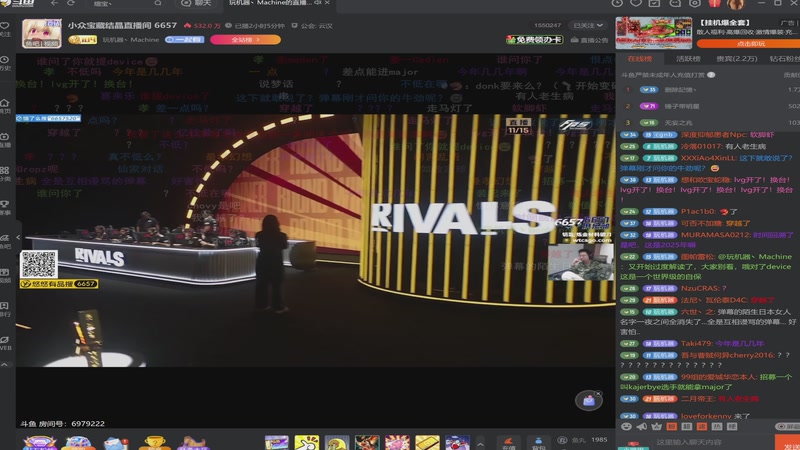This screenshot has width=800, height=450.
Task: Expand the gift bar with the up chevron
Action: pyautogui.click(x=480, y=444)
